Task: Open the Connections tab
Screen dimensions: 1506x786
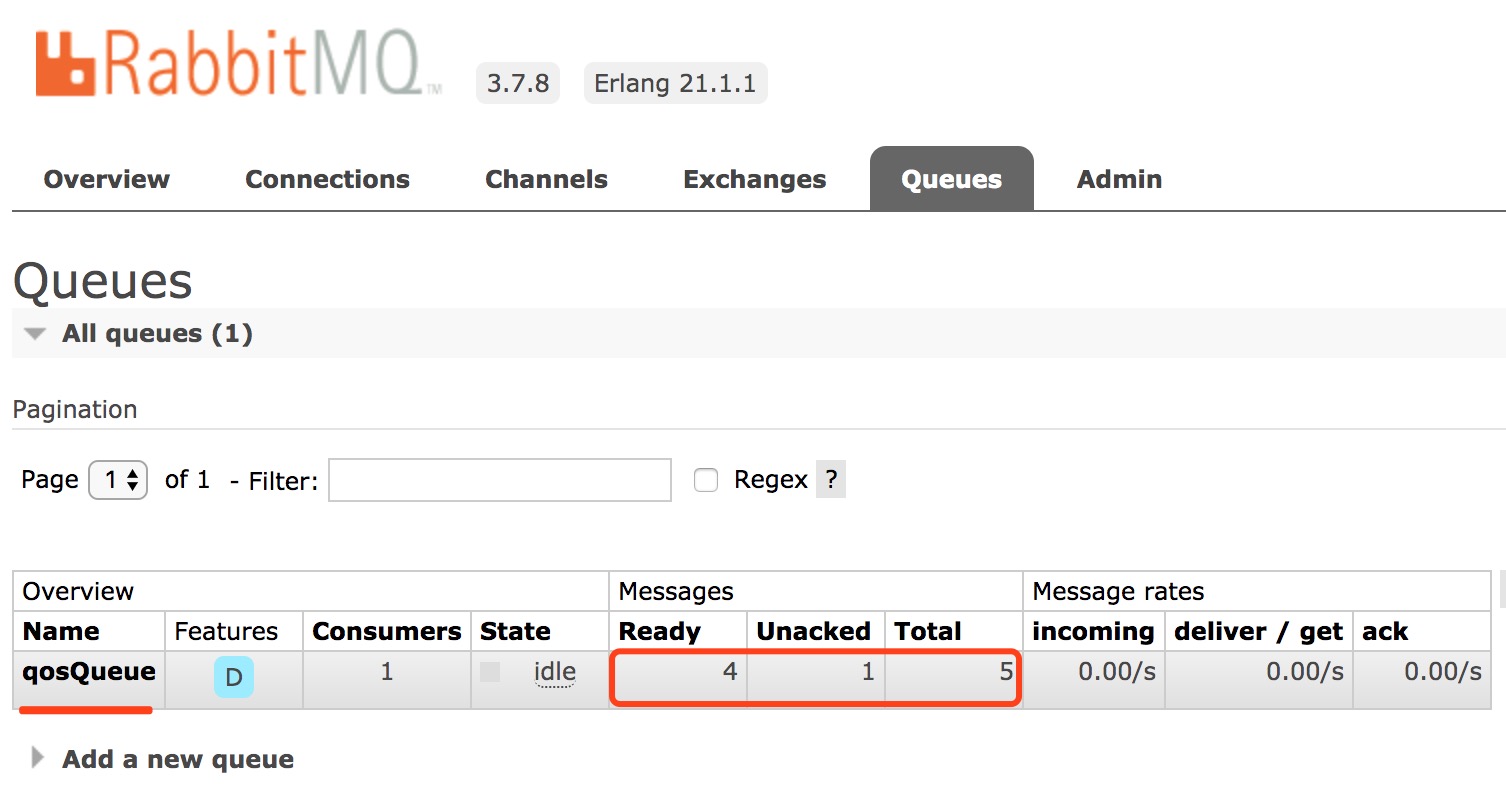Action: pyautogui.click(x=327, y=180)
